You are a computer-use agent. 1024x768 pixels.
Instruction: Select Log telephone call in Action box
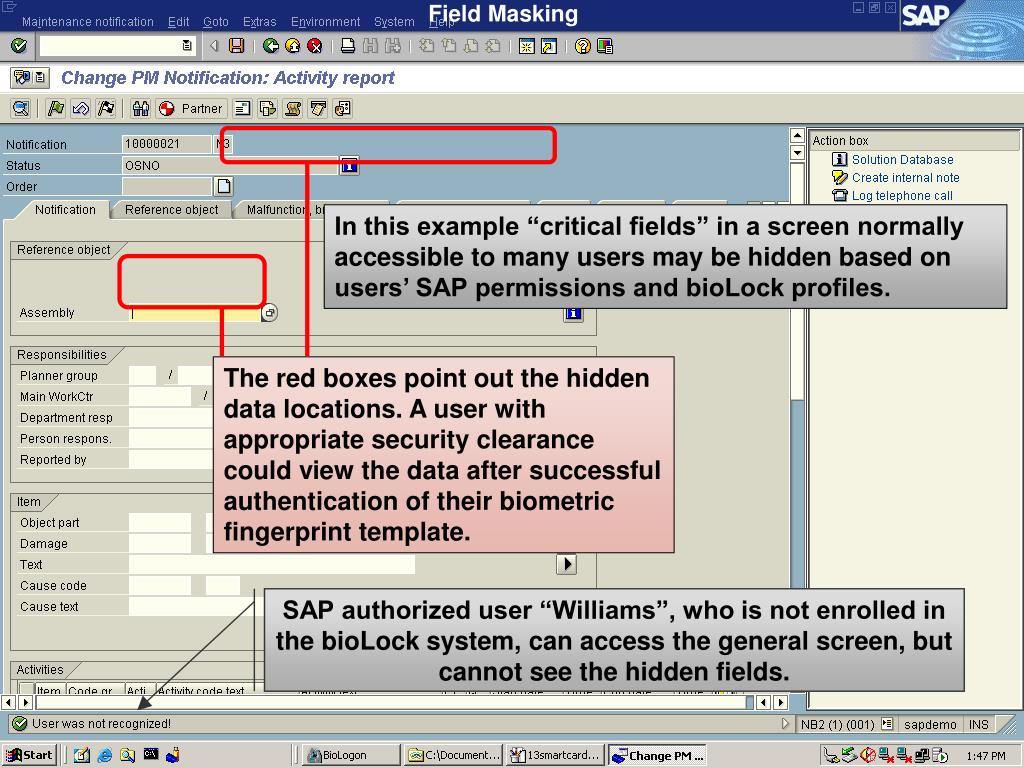(x=902, y=196)
